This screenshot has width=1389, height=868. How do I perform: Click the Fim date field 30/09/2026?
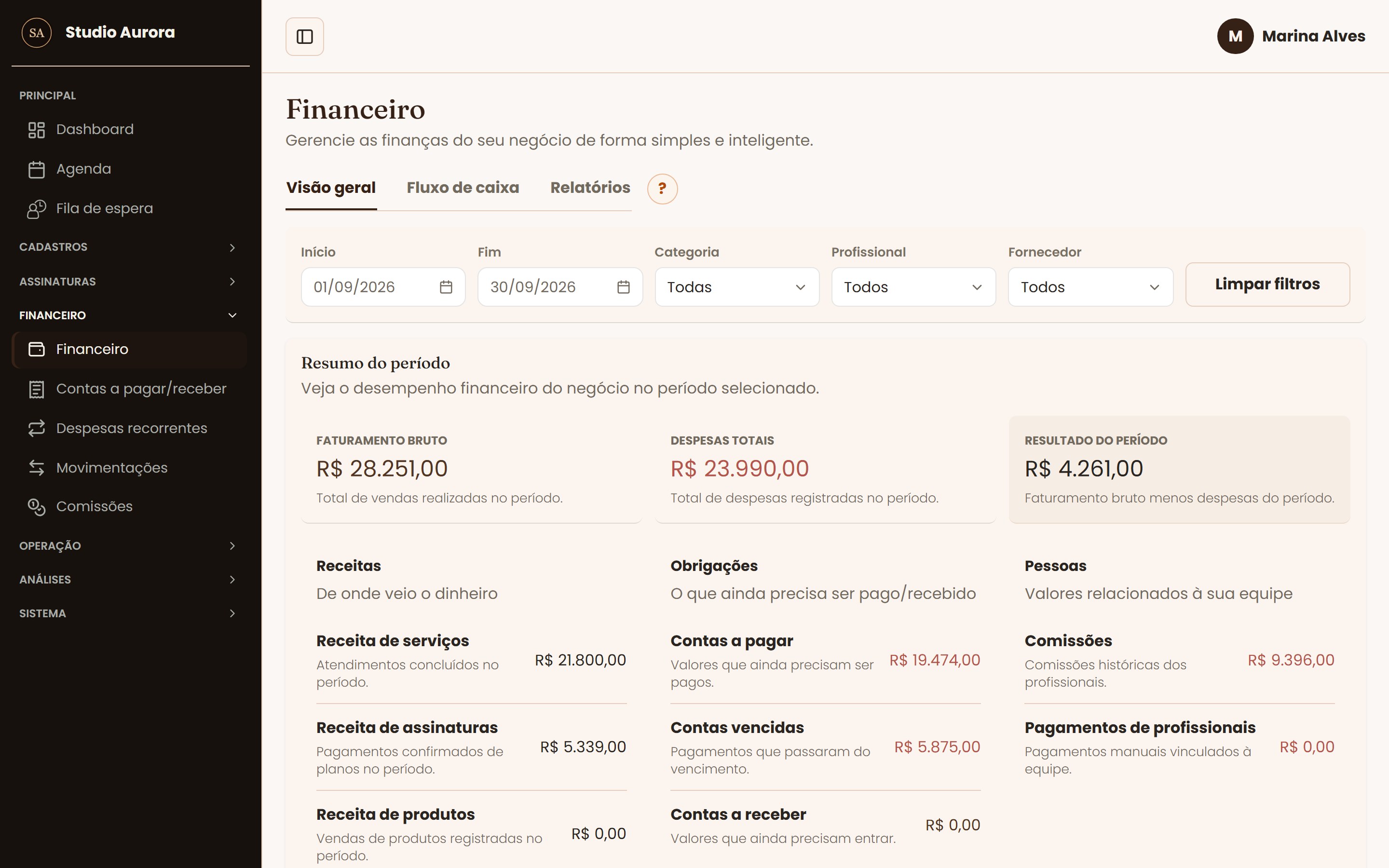click(x=560, y=287)
